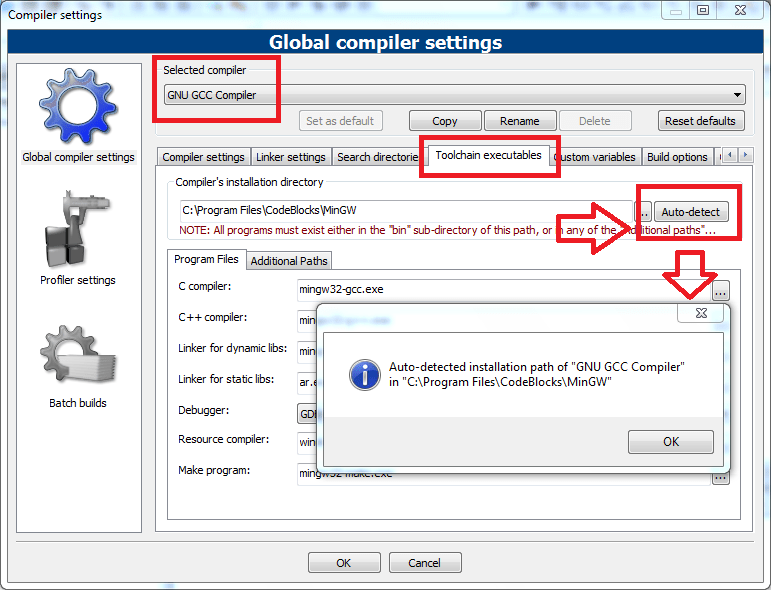Click the Batch builds label
771x590 pixels.
tap(78, 403)
